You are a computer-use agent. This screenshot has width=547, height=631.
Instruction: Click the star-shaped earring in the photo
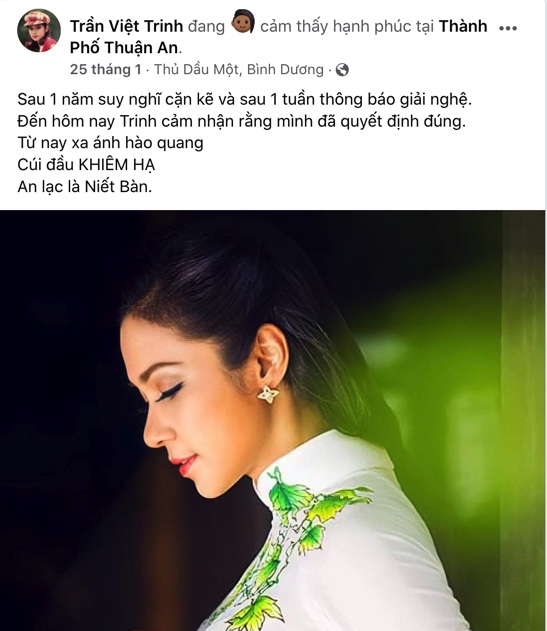click(268, 394)
